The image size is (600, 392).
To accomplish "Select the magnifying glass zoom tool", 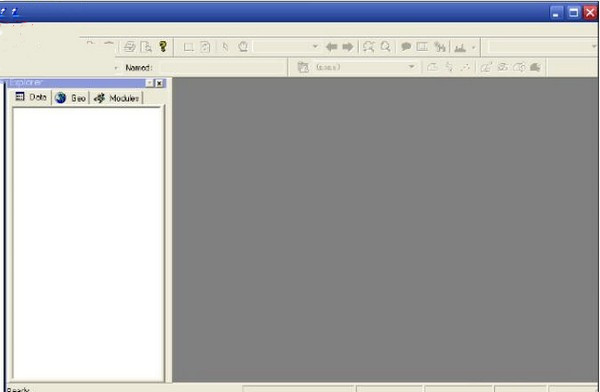I will 385,46.
